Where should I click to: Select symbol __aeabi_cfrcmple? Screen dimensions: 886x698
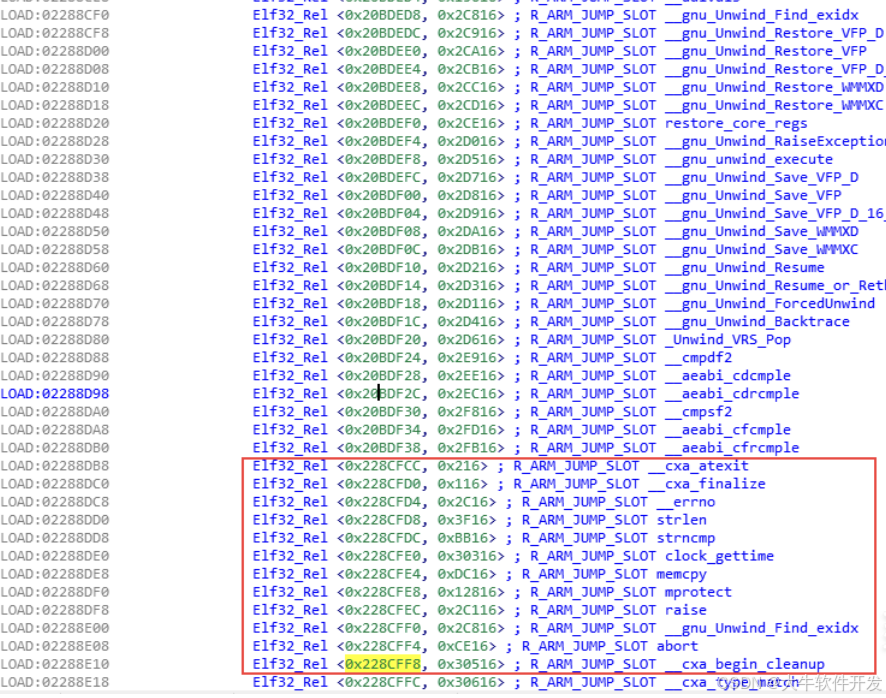coord(732,448)
